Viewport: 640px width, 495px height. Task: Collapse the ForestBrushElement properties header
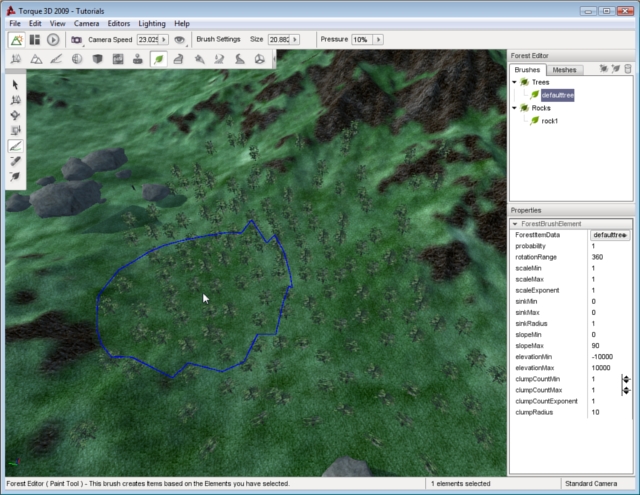coord(516,224)
